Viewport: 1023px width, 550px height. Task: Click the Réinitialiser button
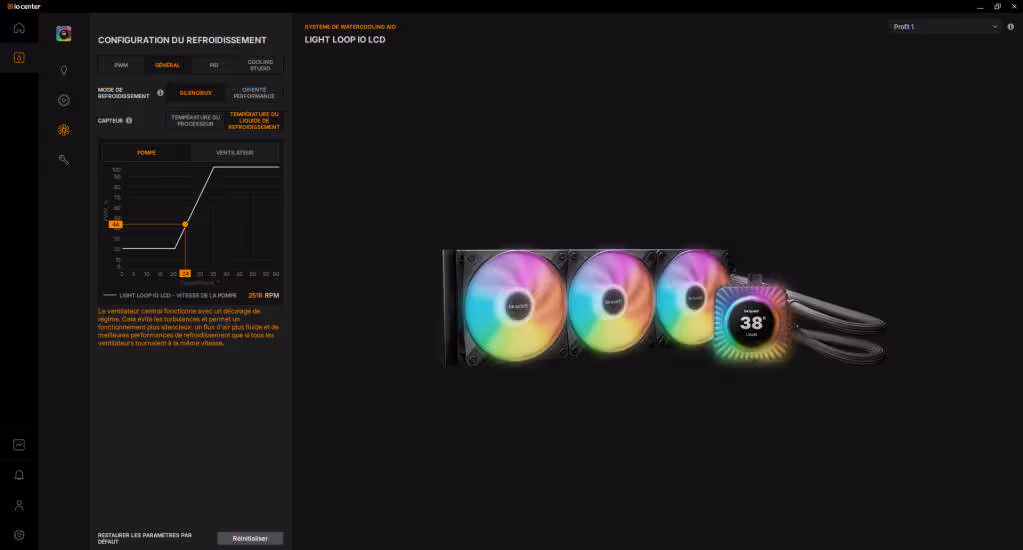(x=250, y=538)
